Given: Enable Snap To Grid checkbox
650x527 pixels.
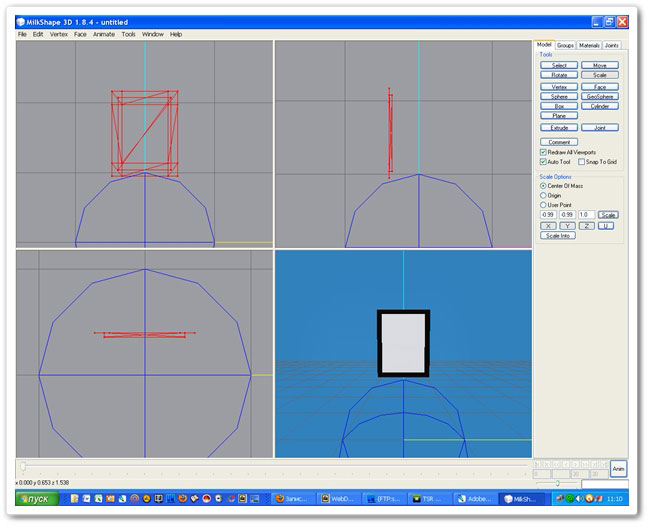Looking at the screenshot, I should click(581, 161).
